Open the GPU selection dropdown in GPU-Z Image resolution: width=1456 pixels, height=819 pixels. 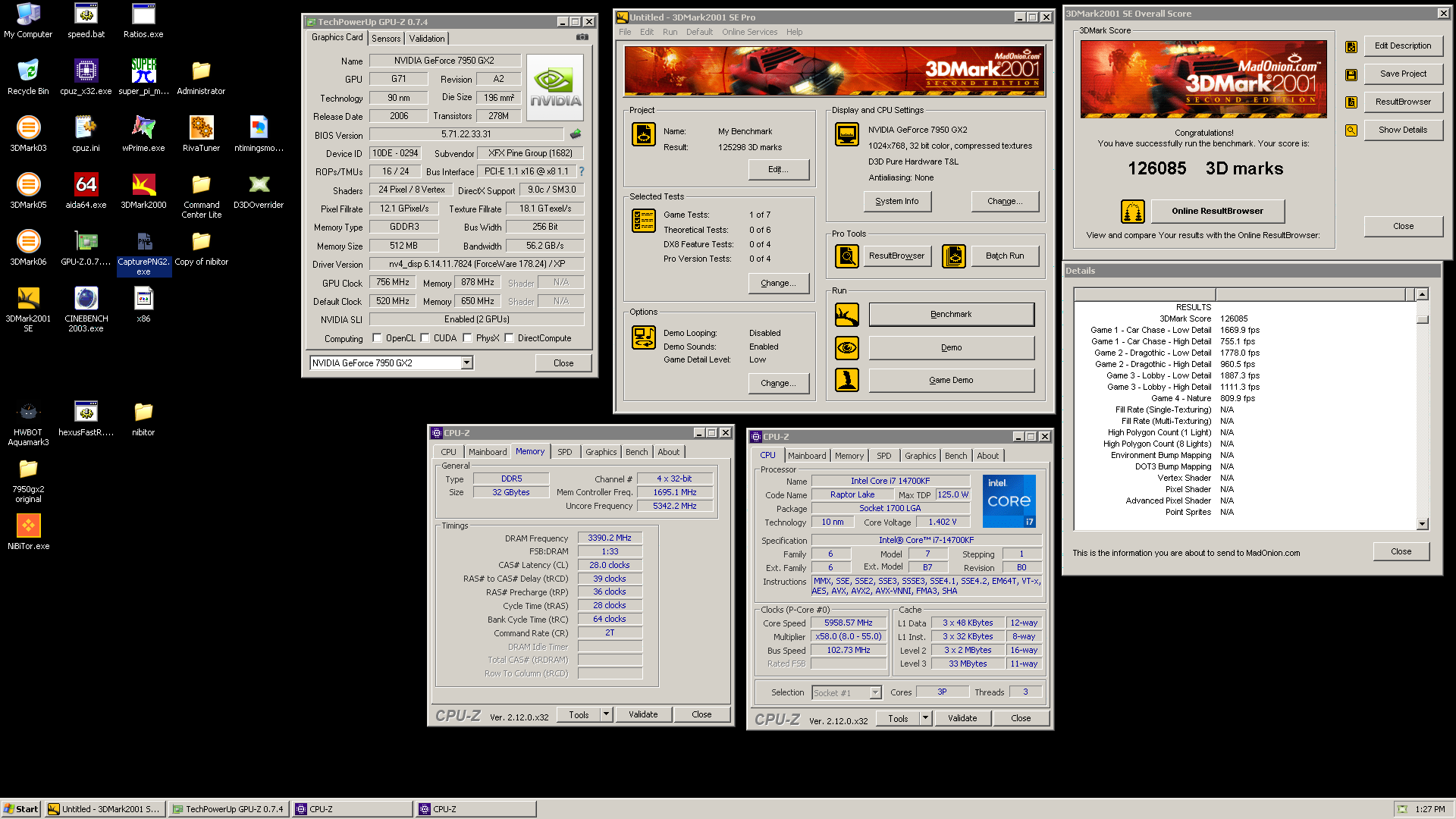[x=467, y=363]
